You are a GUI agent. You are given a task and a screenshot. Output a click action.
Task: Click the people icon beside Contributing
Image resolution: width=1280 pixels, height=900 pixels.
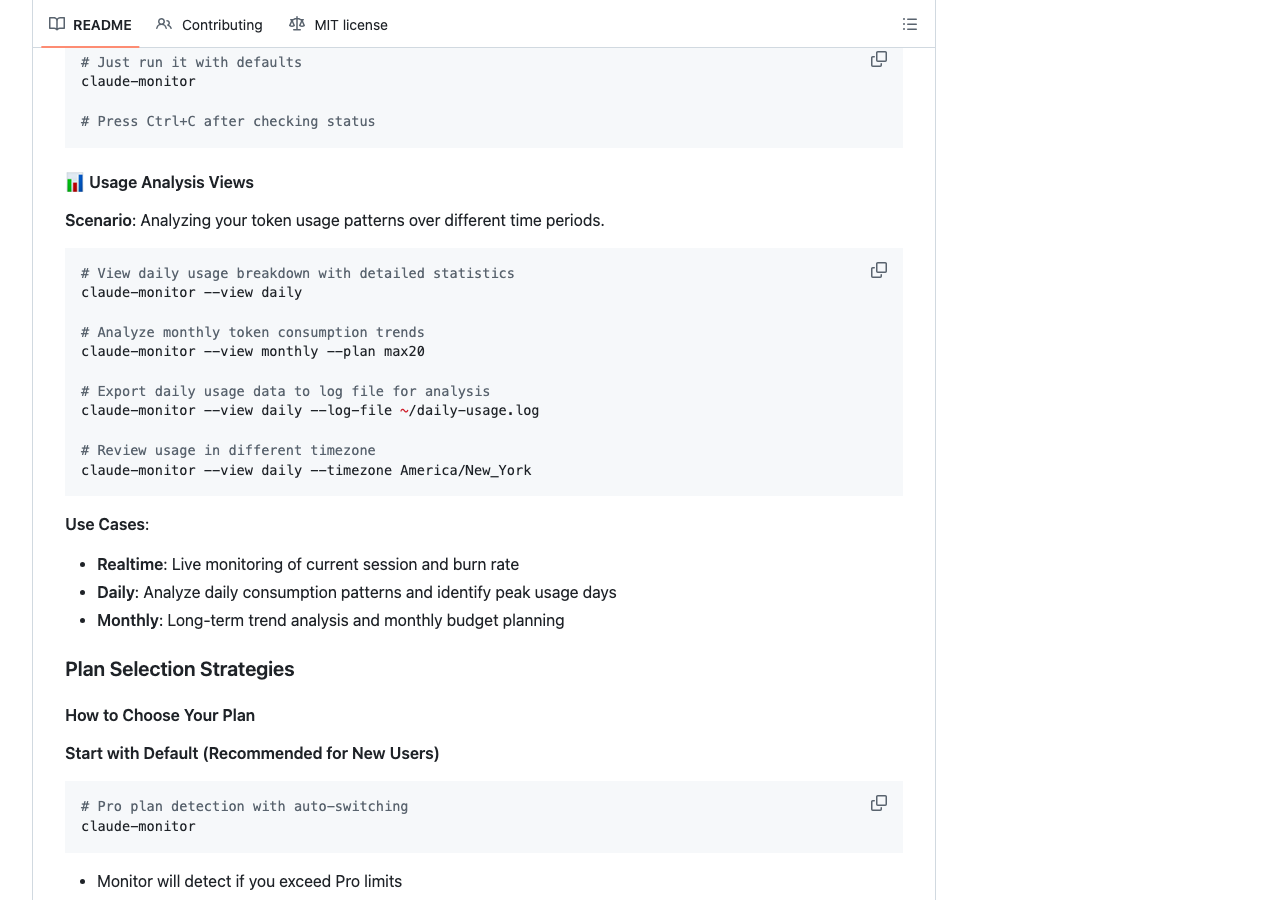pos(164,24)
